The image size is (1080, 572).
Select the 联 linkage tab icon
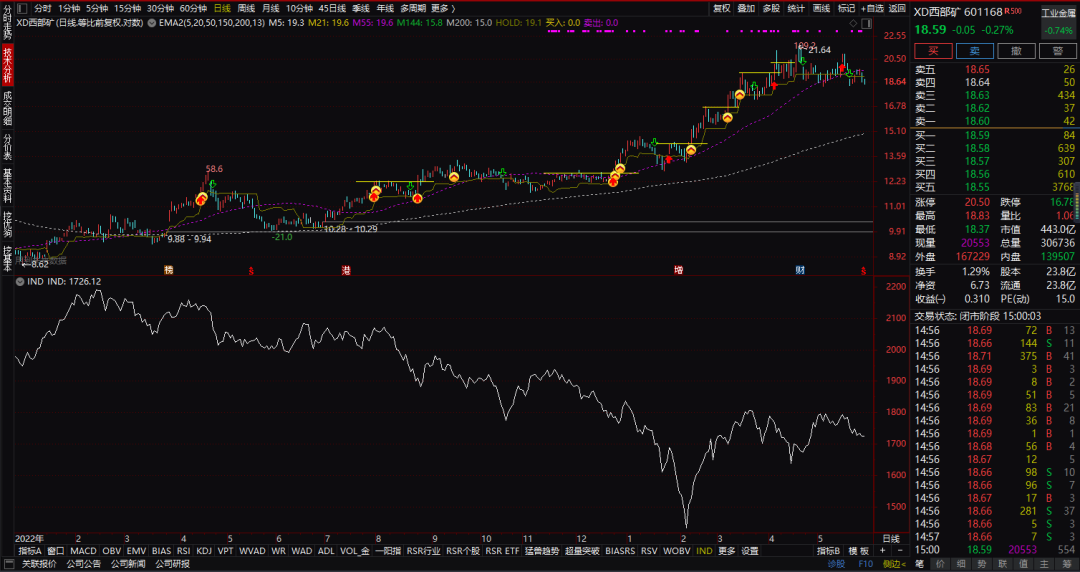pos(1003,564)
